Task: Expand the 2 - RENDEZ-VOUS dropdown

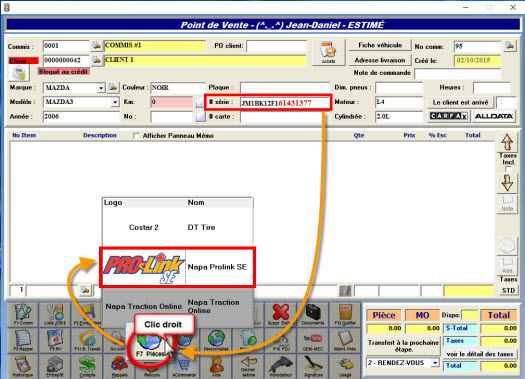Action: click(x=435, y=363)
